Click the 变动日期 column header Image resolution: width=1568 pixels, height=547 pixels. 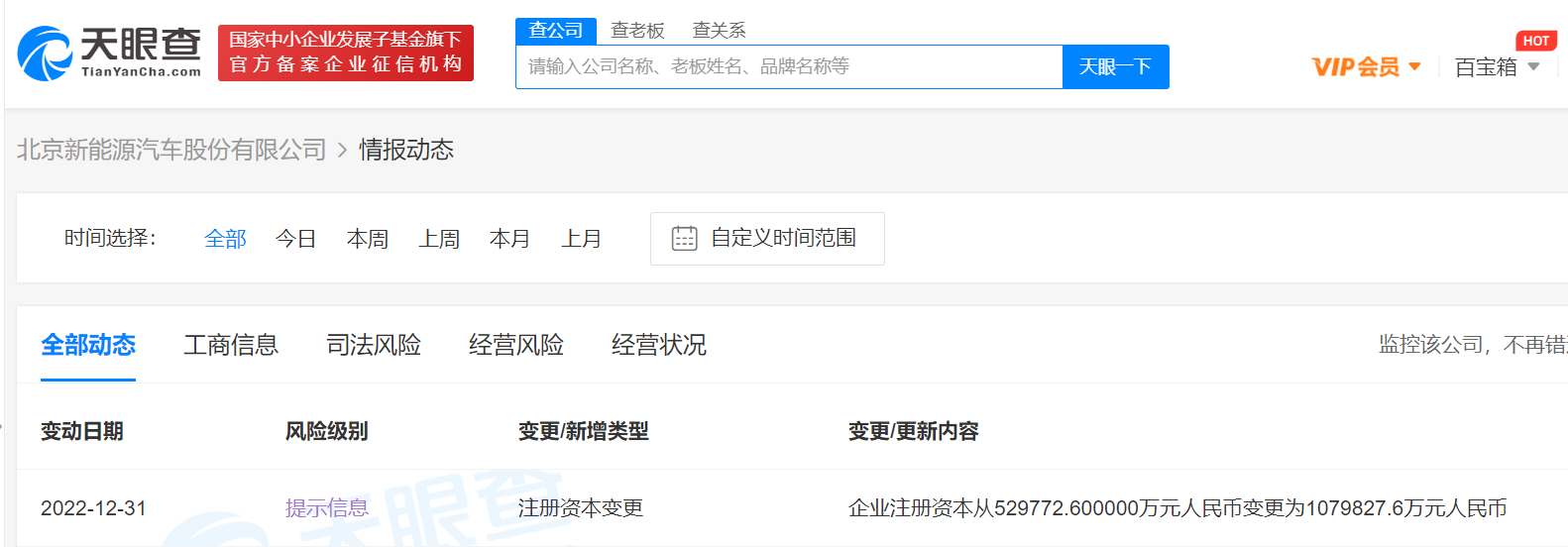coord(82,431)
